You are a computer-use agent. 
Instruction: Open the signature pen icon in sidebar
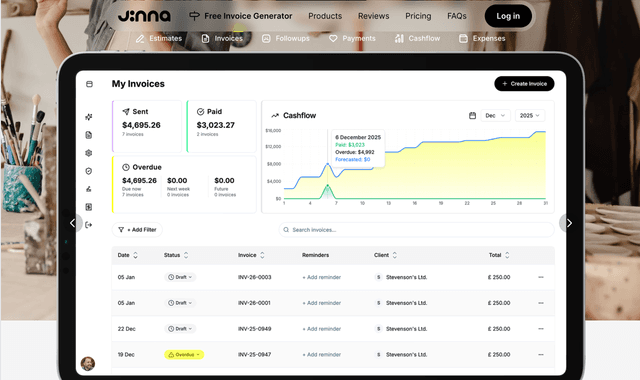point(89,189)
